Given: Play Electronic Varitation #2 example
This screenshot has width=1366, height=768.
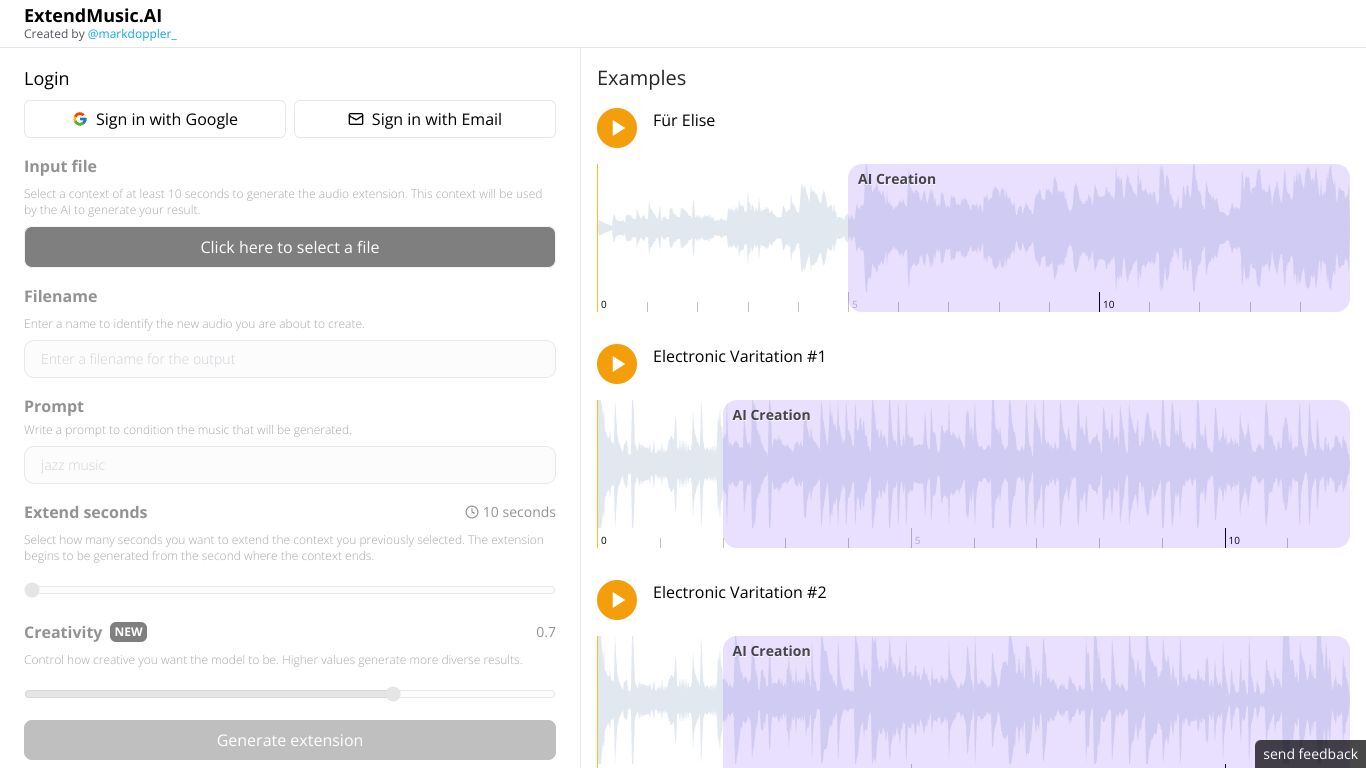Looking at the screenshot, I should (617, 600).
